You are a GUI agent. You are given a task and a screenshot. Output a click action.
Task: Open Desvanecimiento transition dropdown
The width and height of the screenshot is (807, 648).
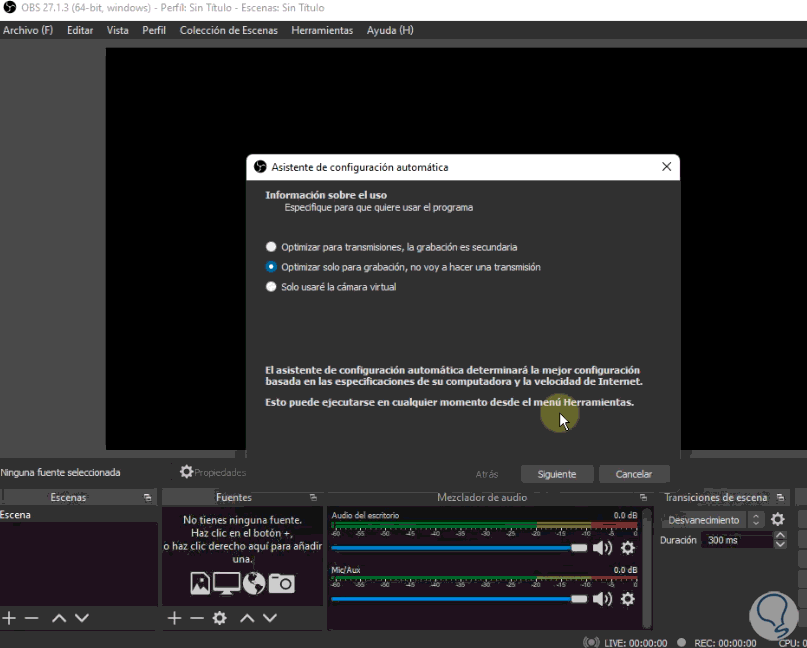click(x=712, y=520)
